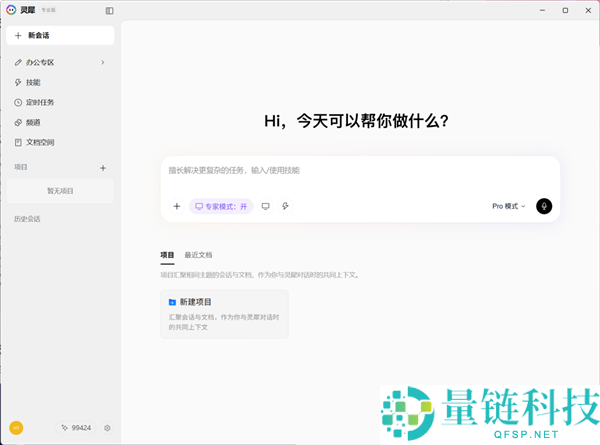Click the 新建项目 card
This screenshot has width=600, height=445.
coord(224,314)
